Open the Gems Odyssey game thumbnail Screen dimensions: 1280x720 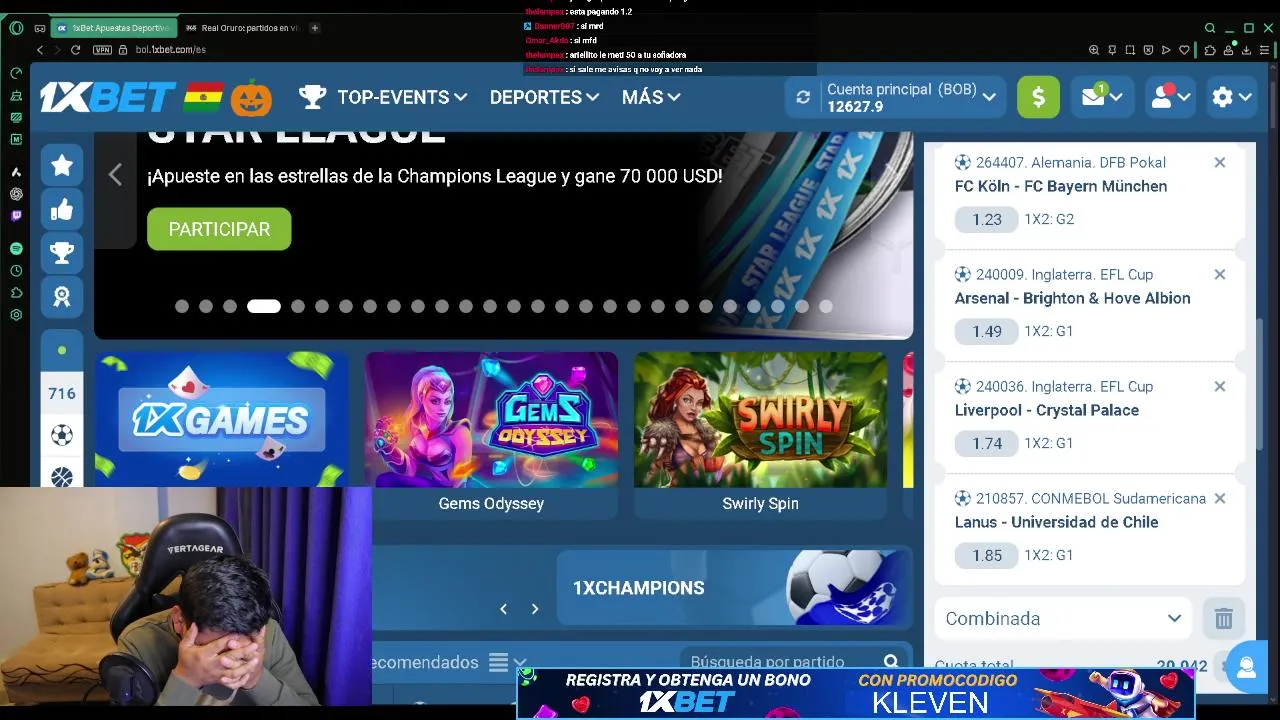pyautogui.click(x=491, y=419)
